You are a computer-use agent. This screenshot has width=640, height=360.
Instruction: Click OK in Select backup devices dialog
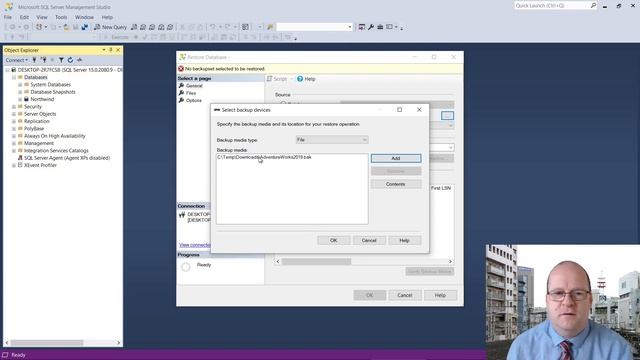[333, 240]
